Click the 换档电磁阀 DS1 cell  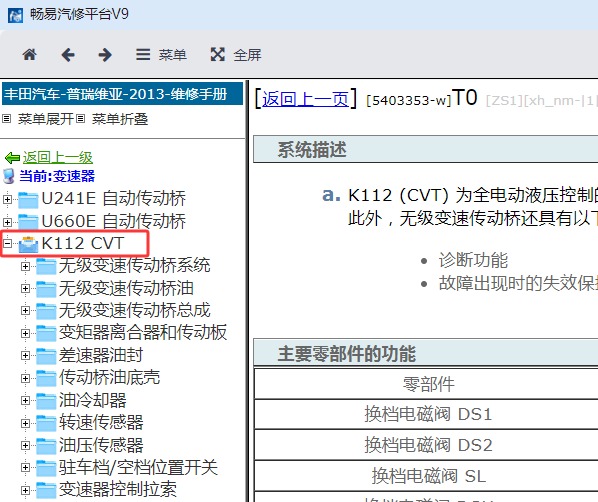click(x=428, y=414)
